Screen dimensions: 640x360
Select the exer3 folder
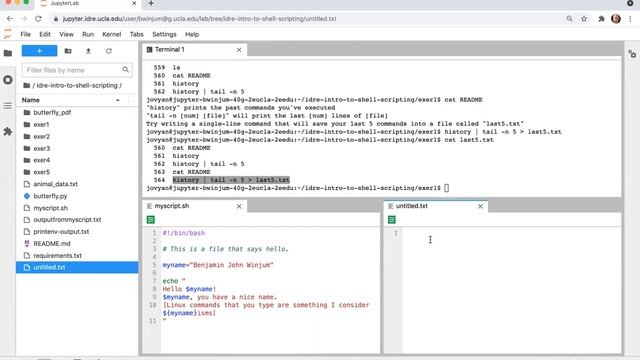(x=77, y=148)
